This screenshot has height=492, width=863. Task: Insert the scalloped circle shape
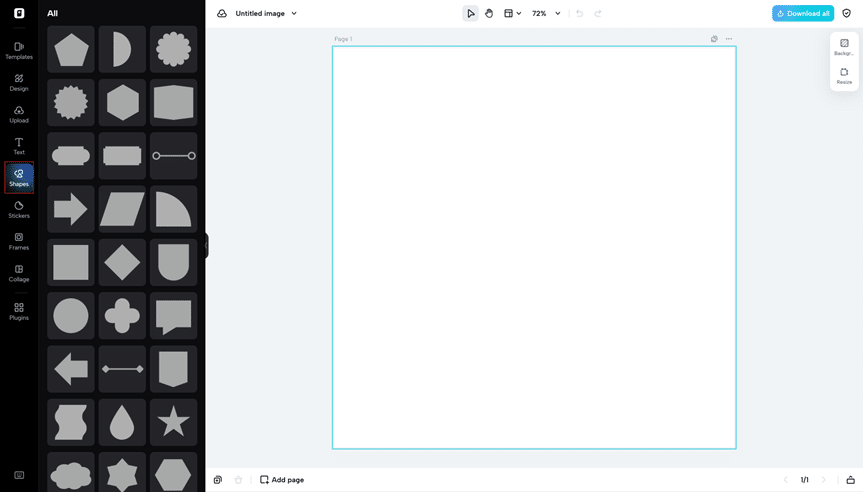173,50
